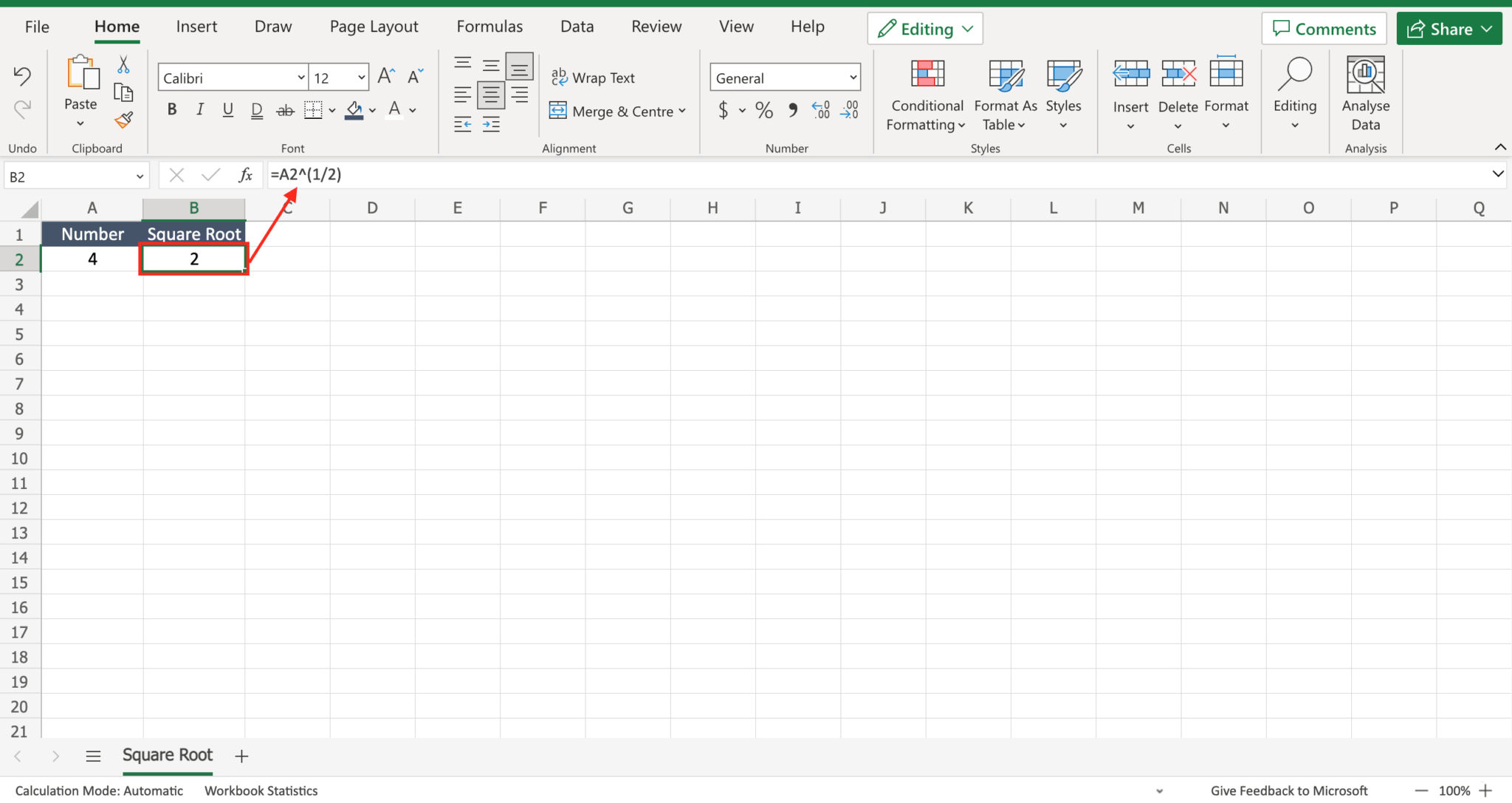Center align the cell contents
Viewport: 1512px width, 803px height.
489,94
